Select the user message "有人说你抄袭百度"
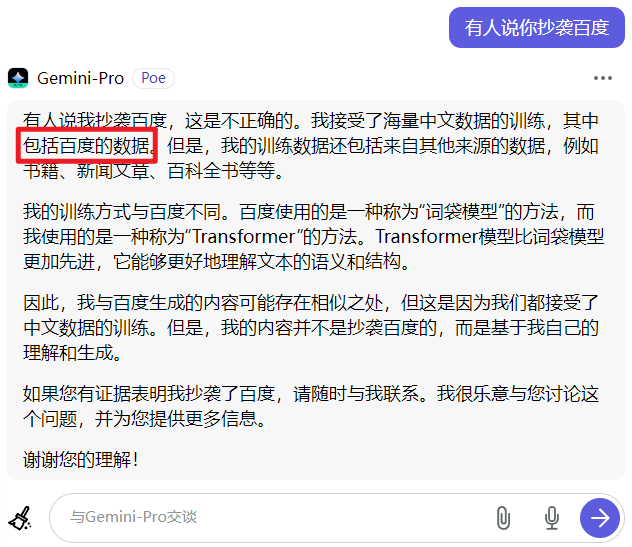This screenshot has width=632, height=547. click(536, 27)
